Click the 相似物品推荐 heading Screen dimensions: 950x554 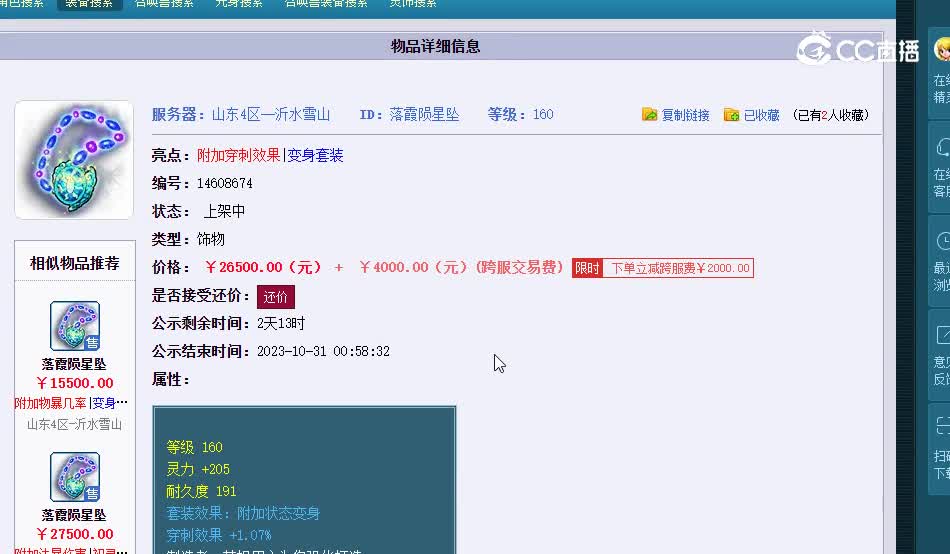pos(75,264)
